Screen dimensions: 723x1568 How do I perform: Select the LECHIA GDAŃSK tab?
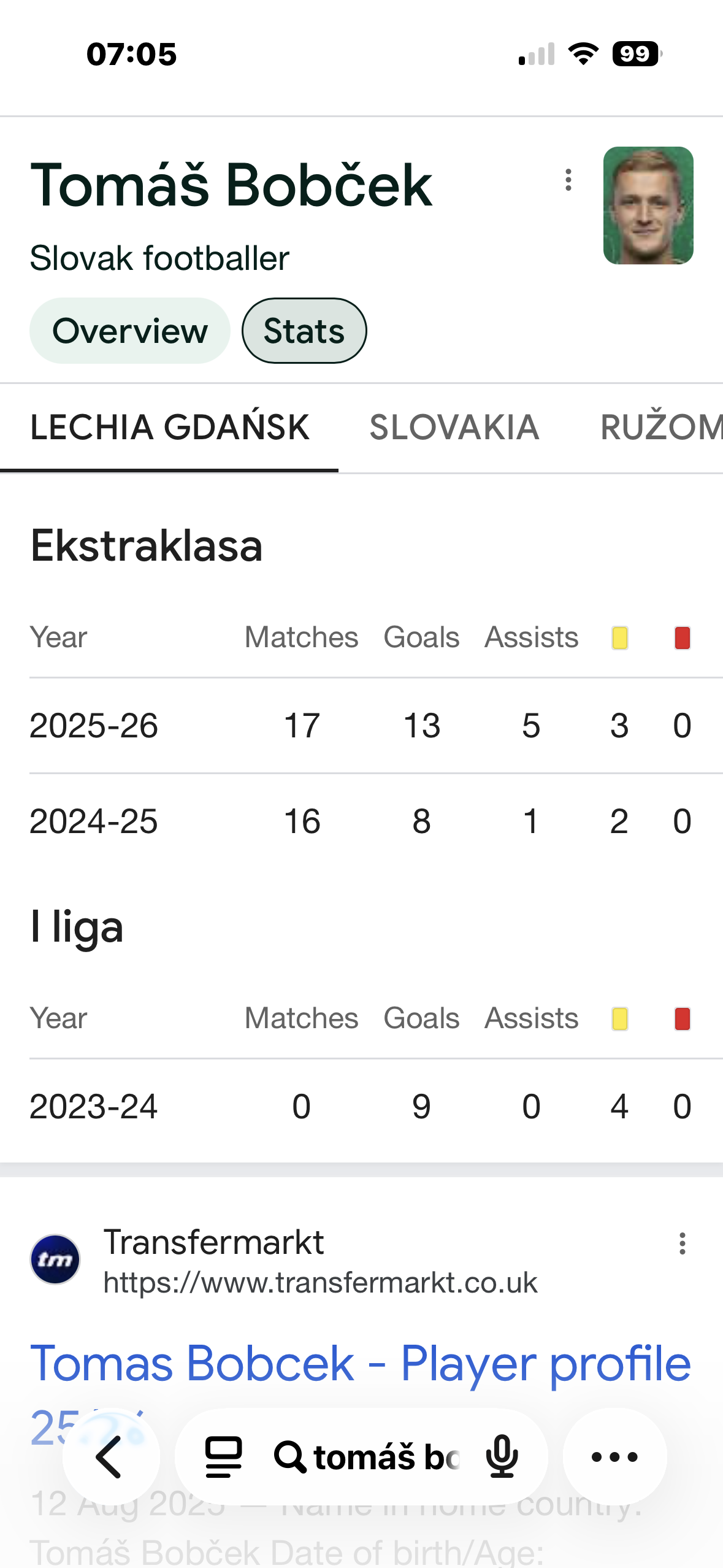[x=170, y=428]
